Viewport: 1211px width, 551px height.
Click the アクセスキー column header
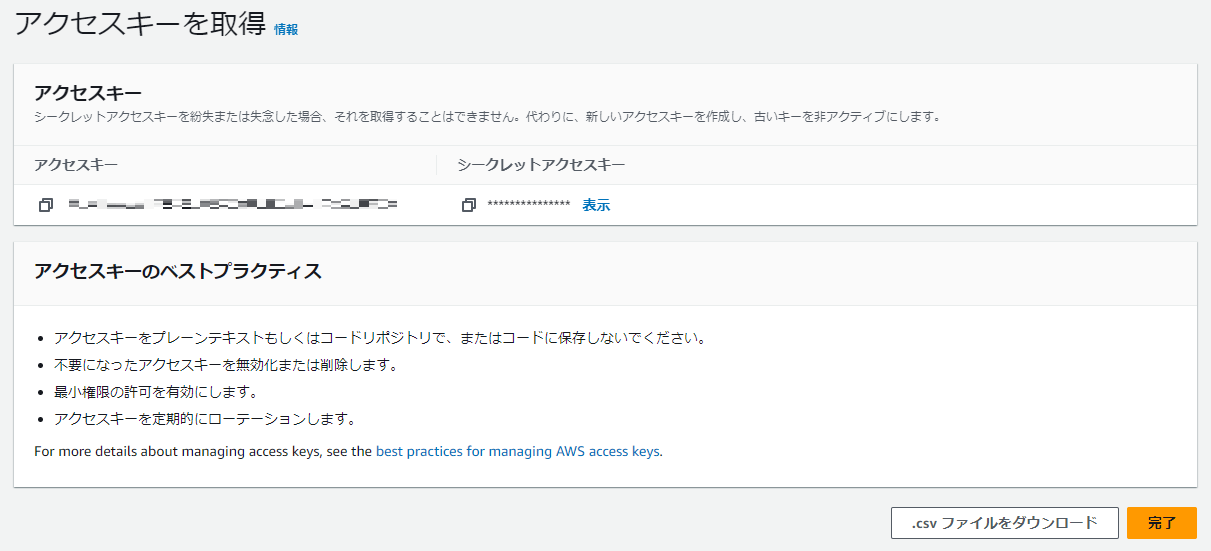point(76,165)
